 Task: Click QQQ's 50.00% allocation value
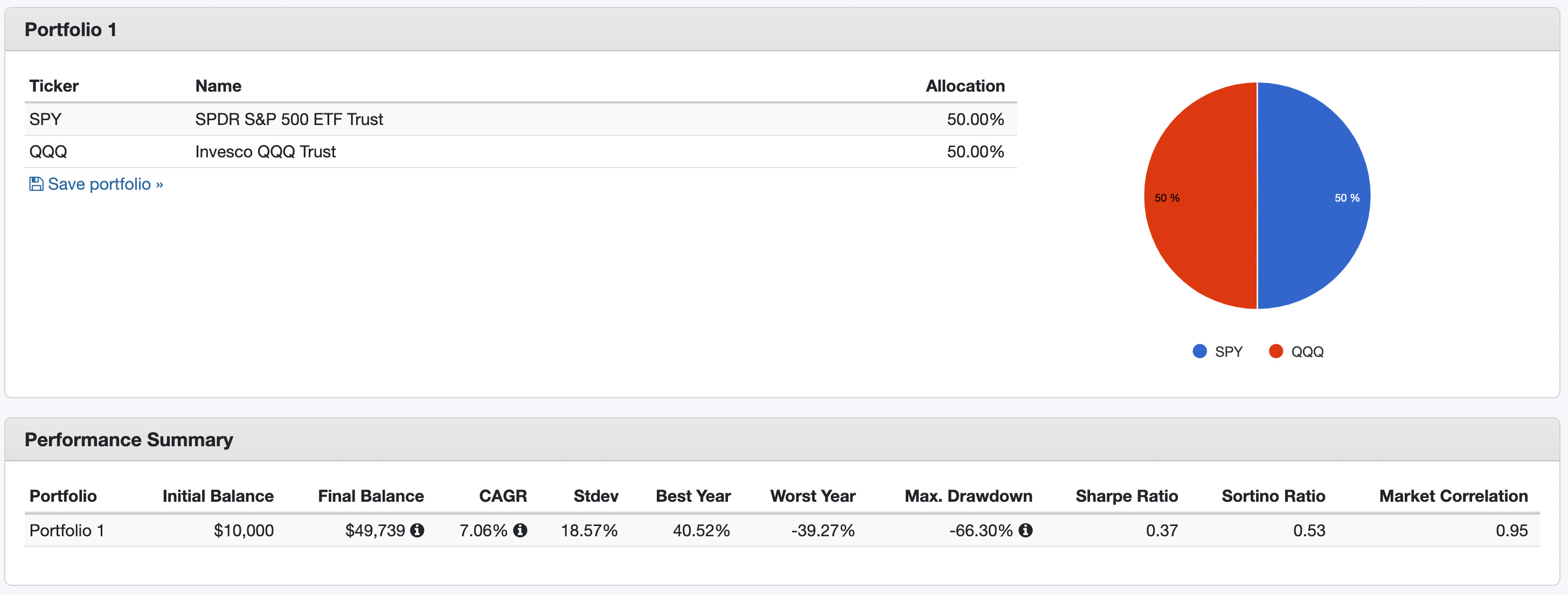click(x=975, y=151)
